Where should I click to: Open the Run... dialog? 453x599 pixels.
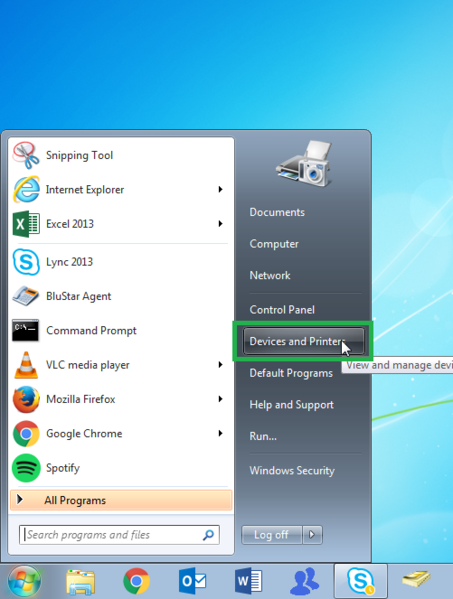(263, 436)
